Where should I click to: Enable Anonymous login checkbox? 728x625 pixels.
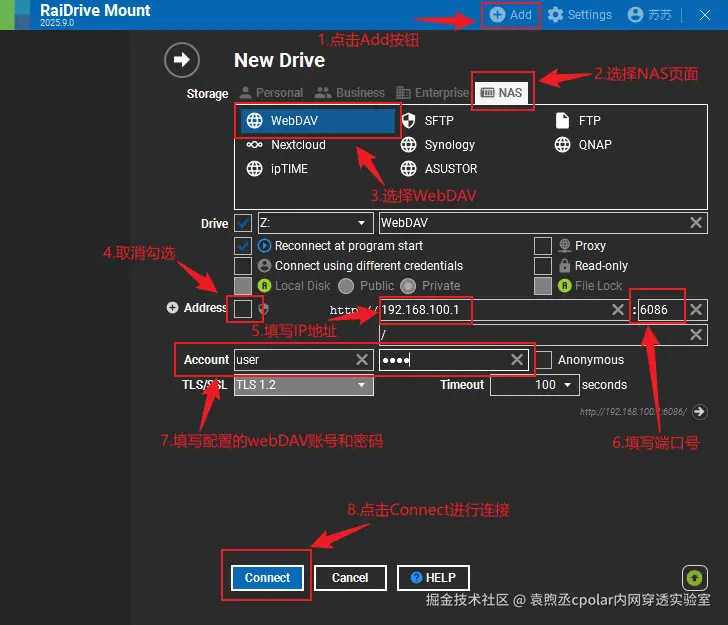pos(543,360)
